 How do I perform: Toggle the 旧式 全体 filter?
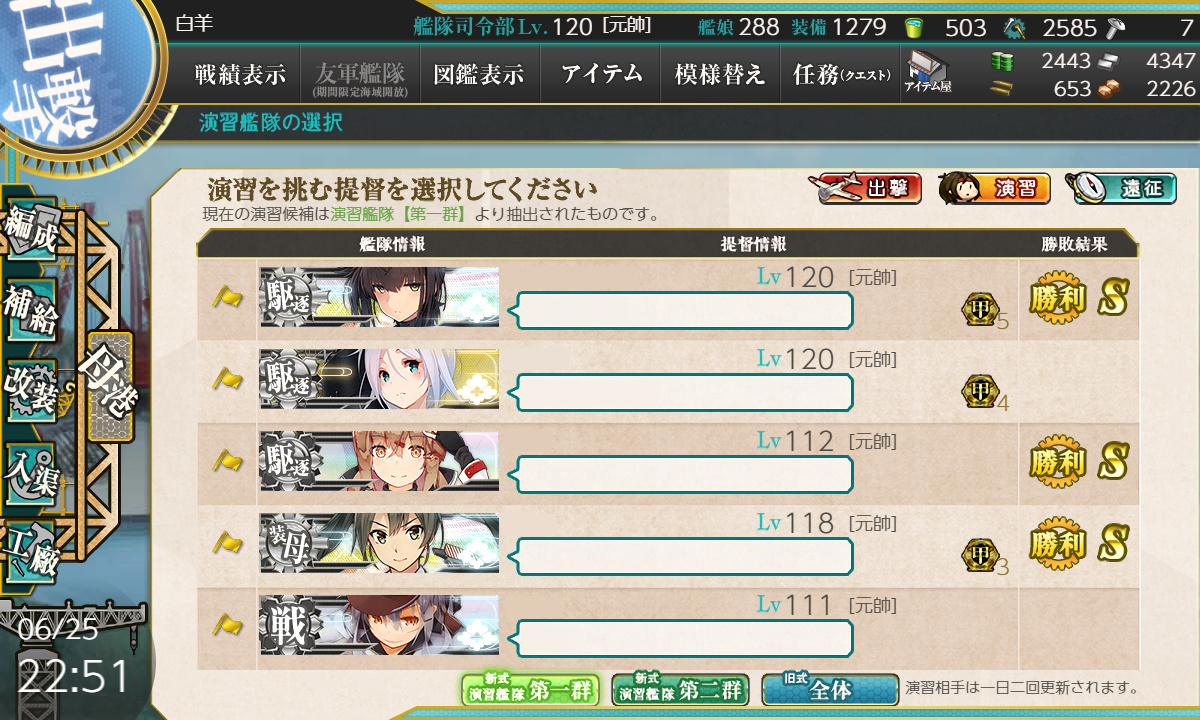pos(830,689)
